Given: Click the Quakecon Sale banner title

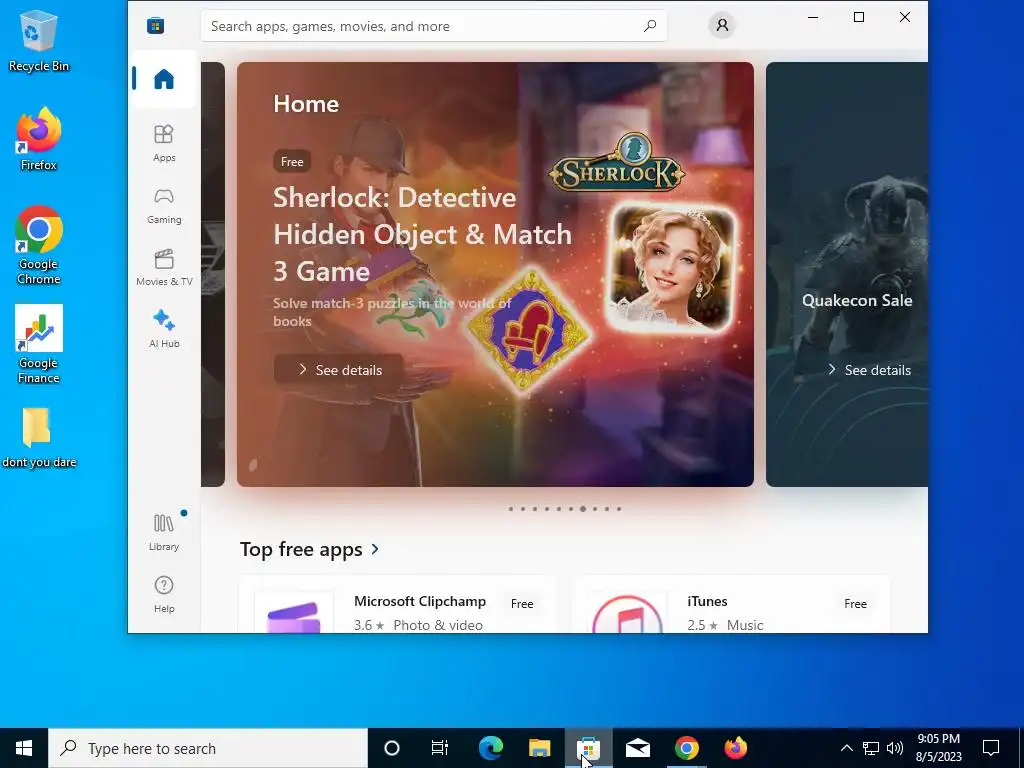Looking at the screenshot, I should pyautogui.click(x=857, y=300).
